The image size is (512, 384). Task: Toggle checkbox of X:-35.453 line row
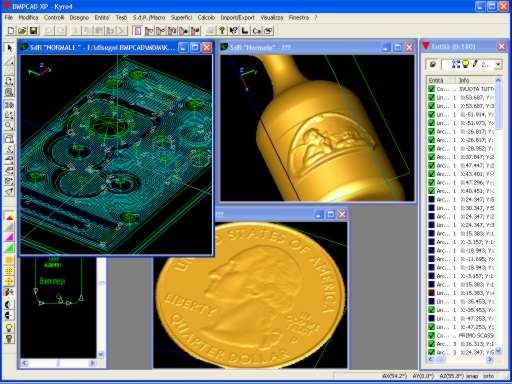click(431, 310)
